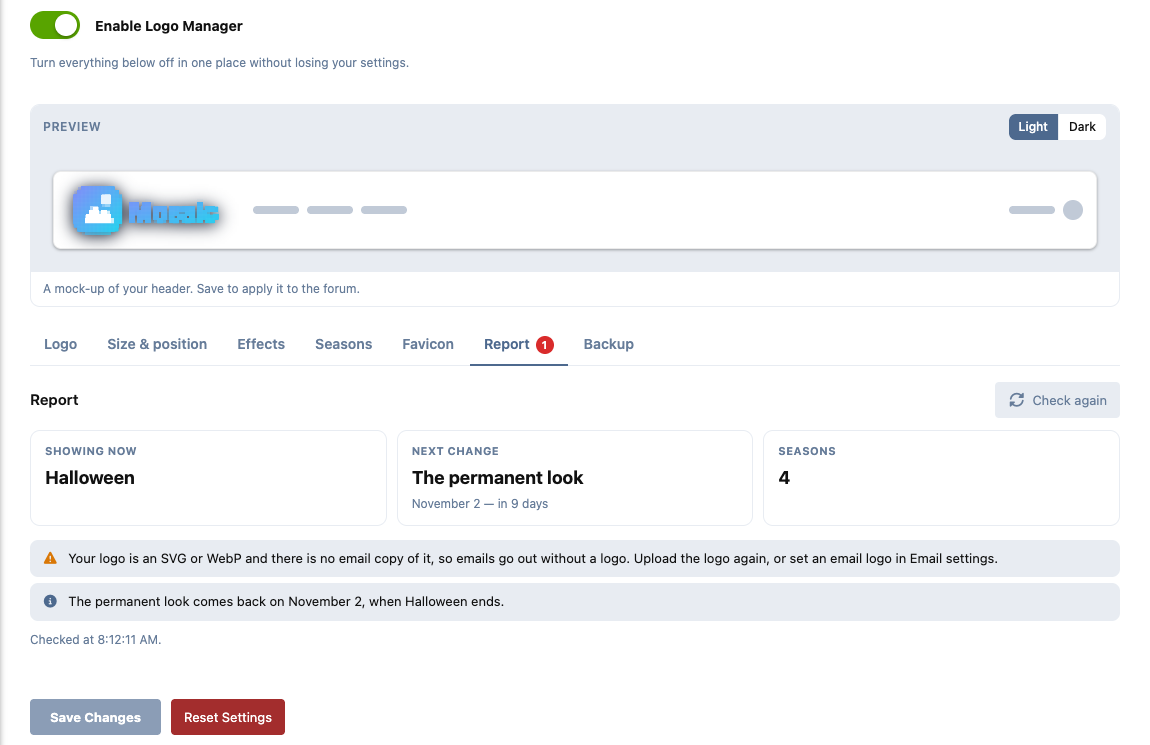Switch preview to Dark mode
The image size is (1150, 745).
coord(1082,127)
